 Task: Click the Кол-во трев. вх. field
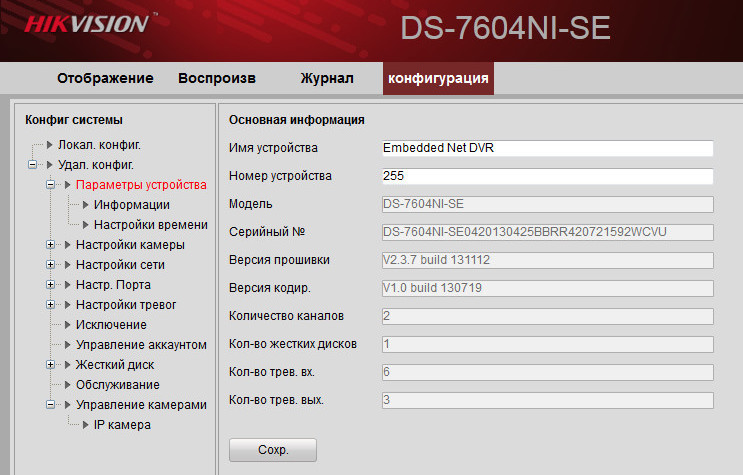click(x=547, y=372)
